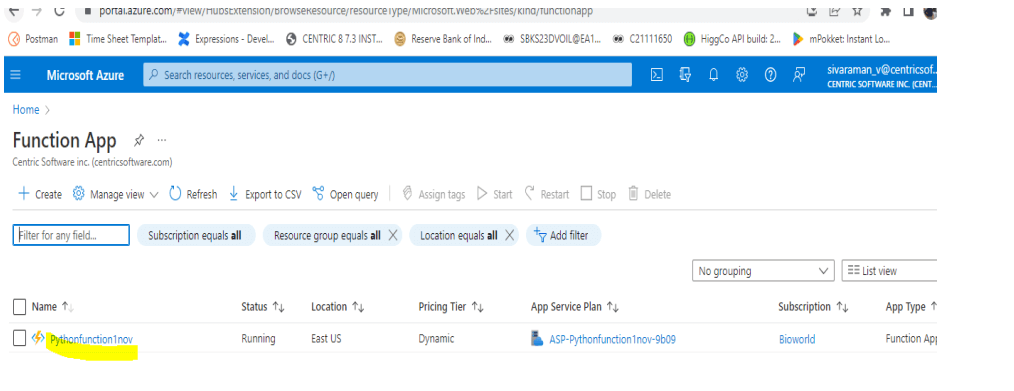This screenshot has height=391, width=1014.
Task: Focus the Filter for any field box
Action: pyautogui.click(x=71, y=235)
